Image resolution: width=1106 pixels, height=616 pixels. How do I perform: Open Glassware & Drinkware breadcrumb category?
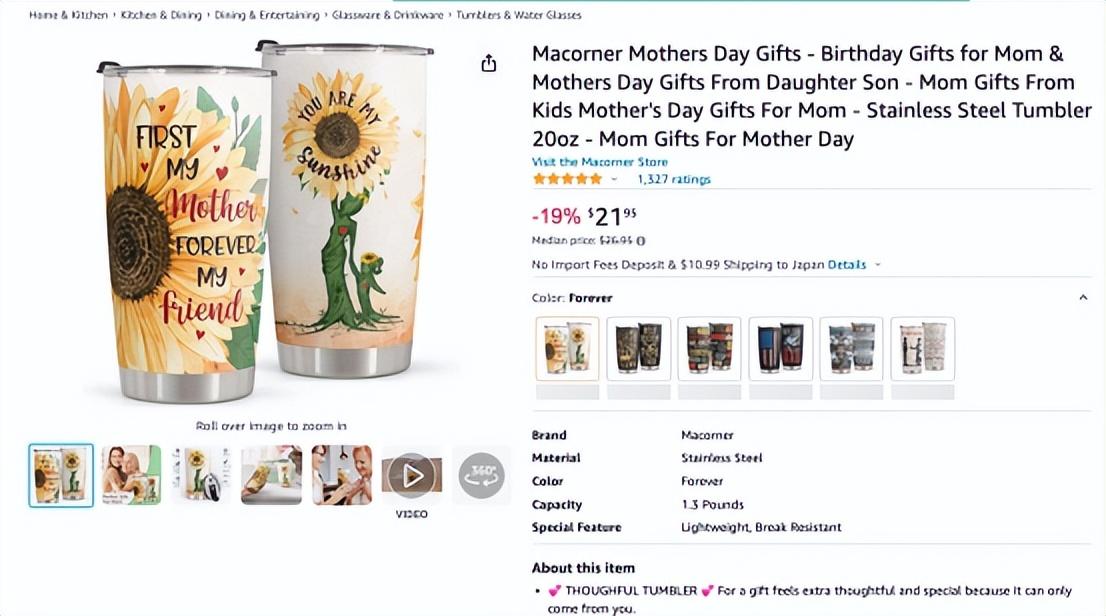coord(388,15)
